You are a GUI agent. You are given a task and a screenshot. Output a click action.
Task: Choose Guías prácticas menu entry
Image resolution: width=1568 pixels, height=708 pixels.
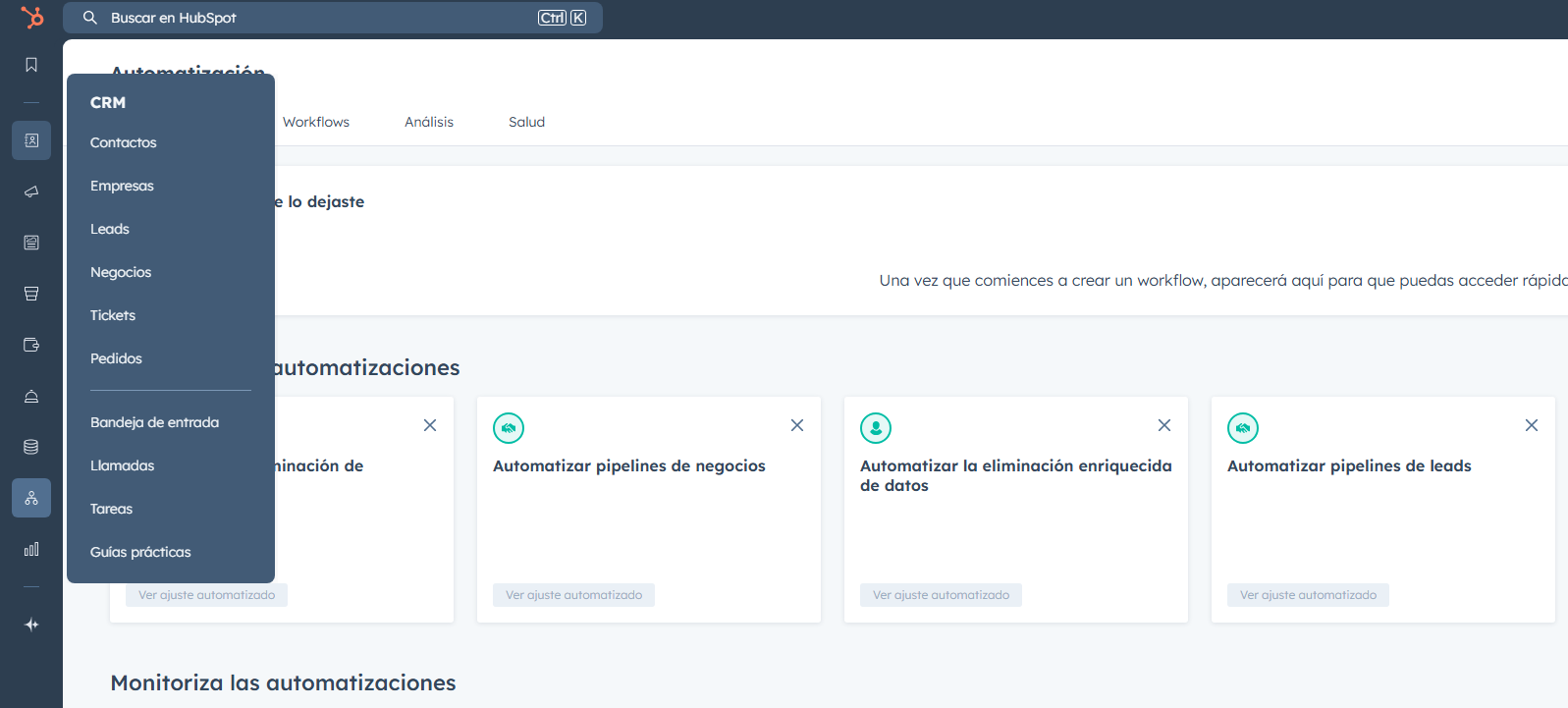(140, 552)
